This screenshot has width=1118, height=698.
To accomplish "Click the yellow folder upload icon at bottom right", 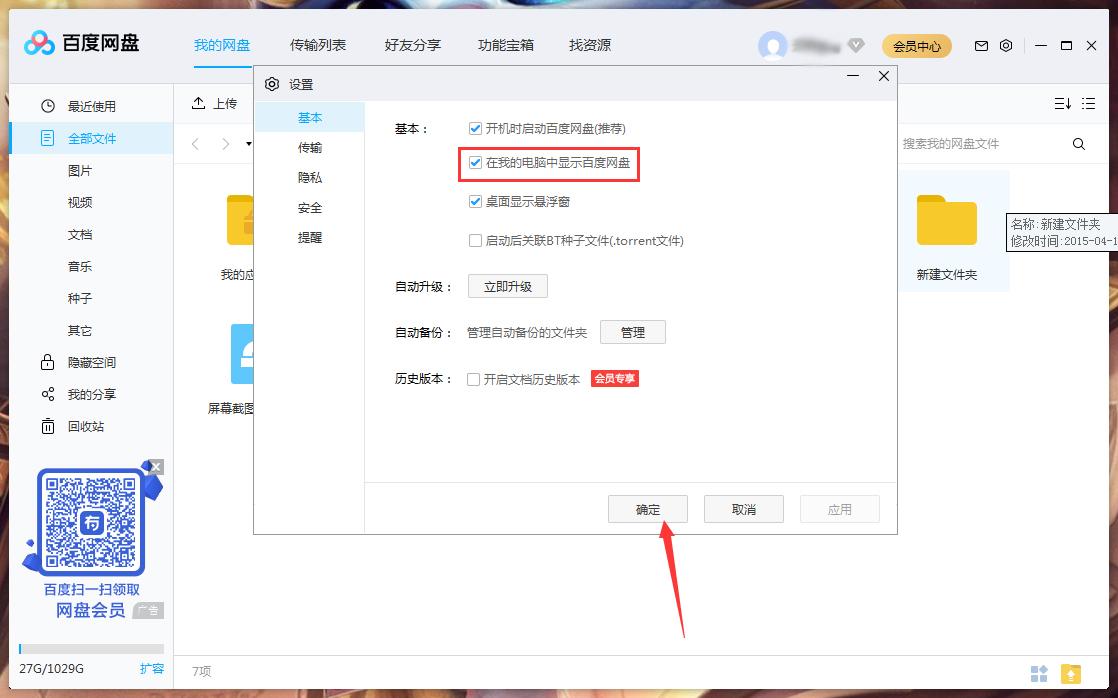I will tap(1069, 673).
